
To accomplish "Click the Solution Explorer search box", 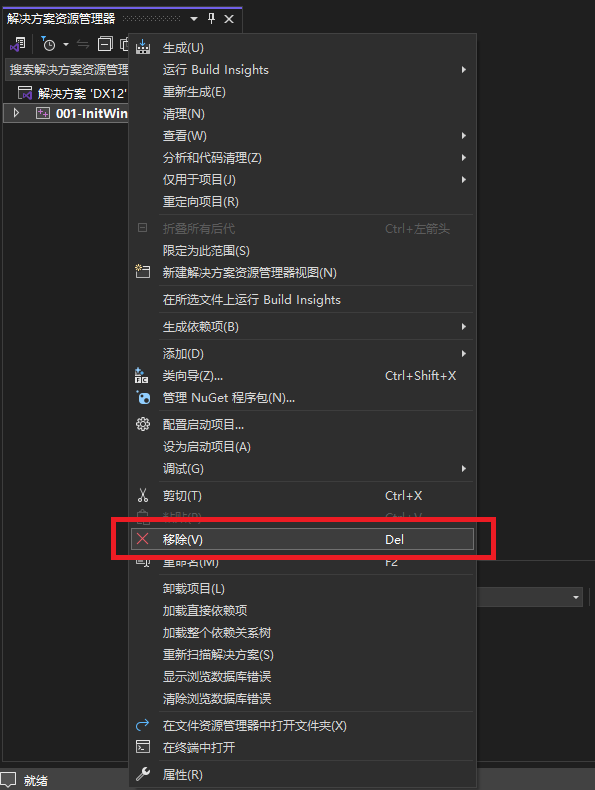I will point(68,70).
